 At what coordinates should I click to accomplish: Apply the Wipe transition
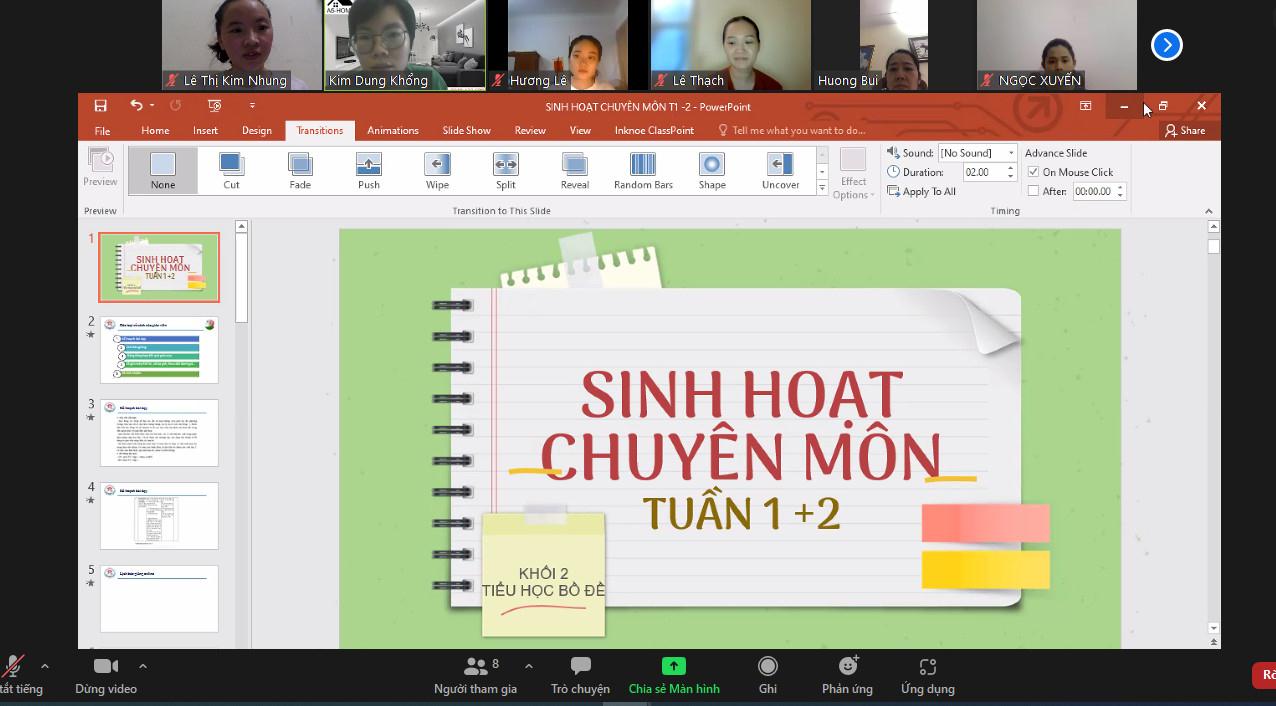[437, 170]
